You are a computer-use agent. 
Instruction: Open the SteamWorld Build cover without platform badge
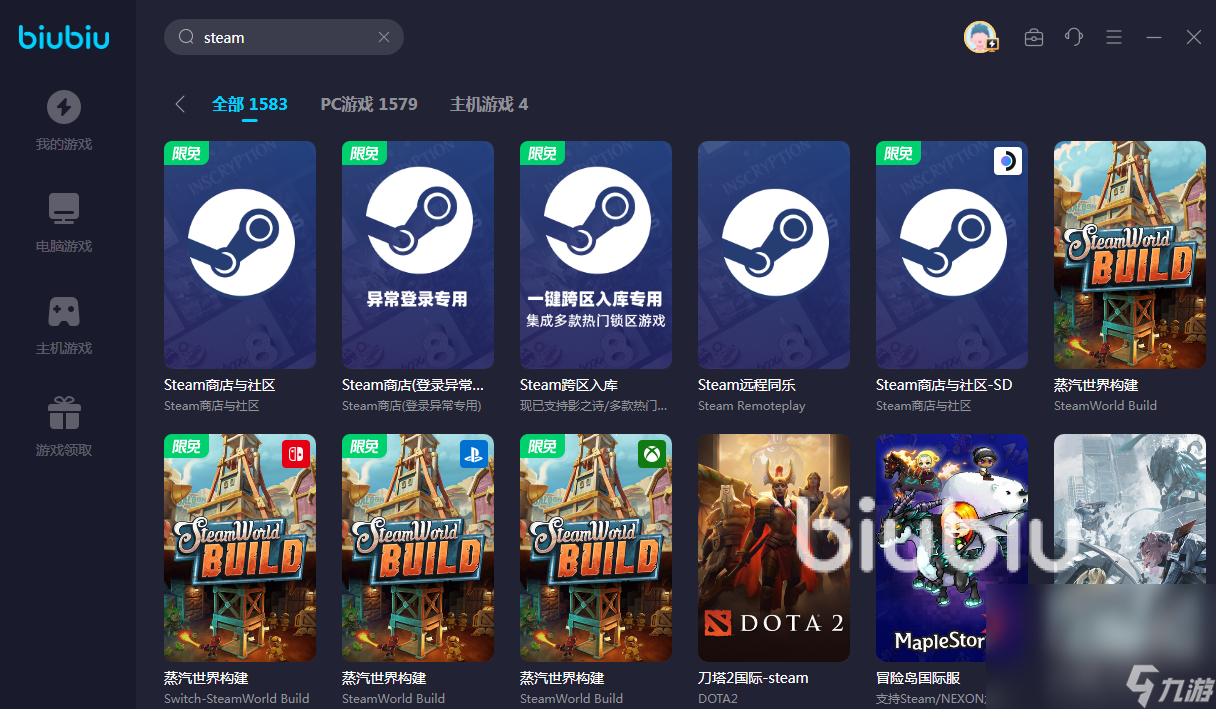[x=1130, y=255]
